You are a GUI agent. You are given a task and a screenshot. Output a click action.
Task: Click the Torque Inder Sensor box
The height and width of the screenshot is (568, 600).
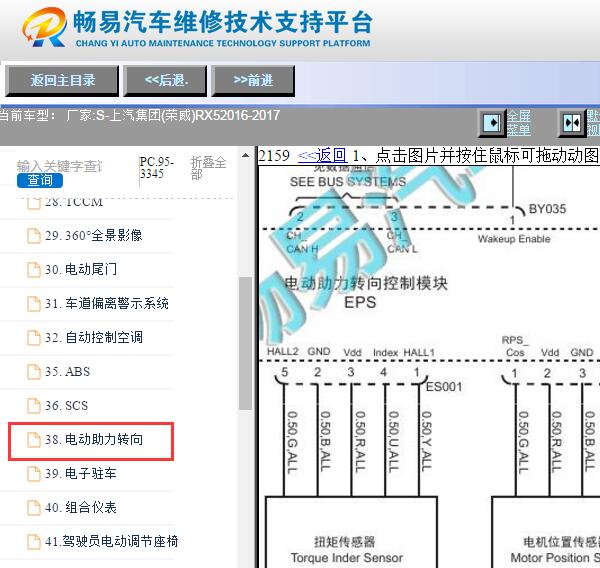click(351, 532)
